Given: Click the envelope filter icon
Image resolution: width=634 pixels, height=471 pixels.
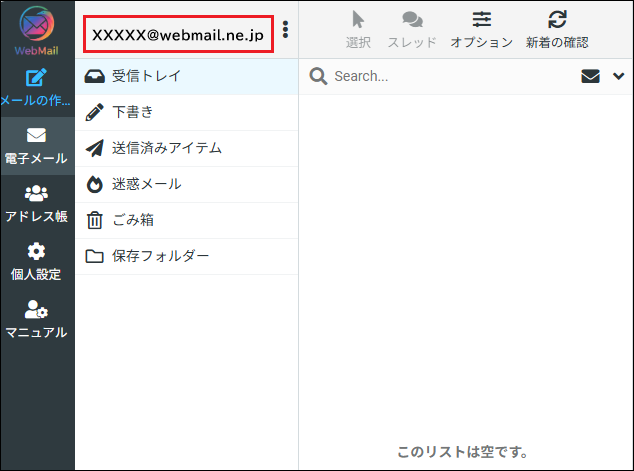Looking at the screenshot, I should tap(591, 76).
